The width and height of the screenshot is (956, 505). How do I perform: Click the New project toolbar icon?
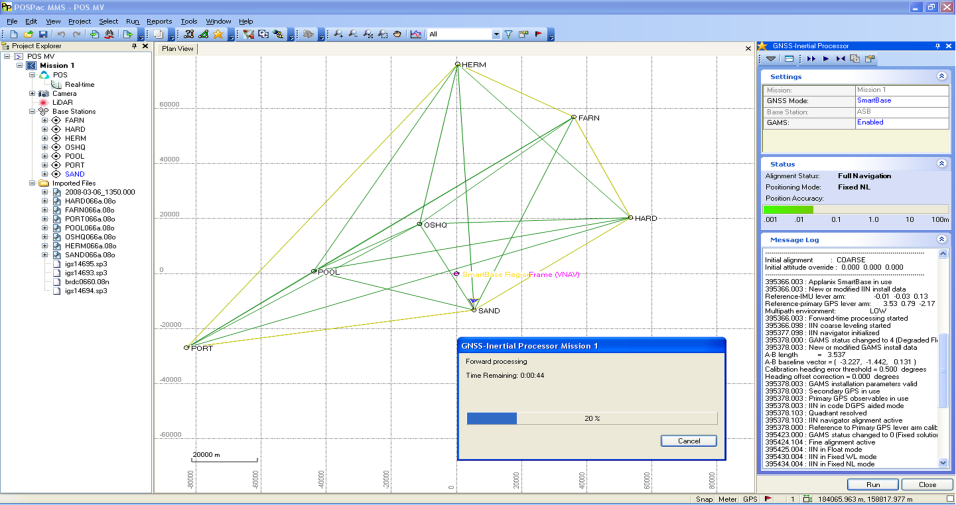(13, 34)
